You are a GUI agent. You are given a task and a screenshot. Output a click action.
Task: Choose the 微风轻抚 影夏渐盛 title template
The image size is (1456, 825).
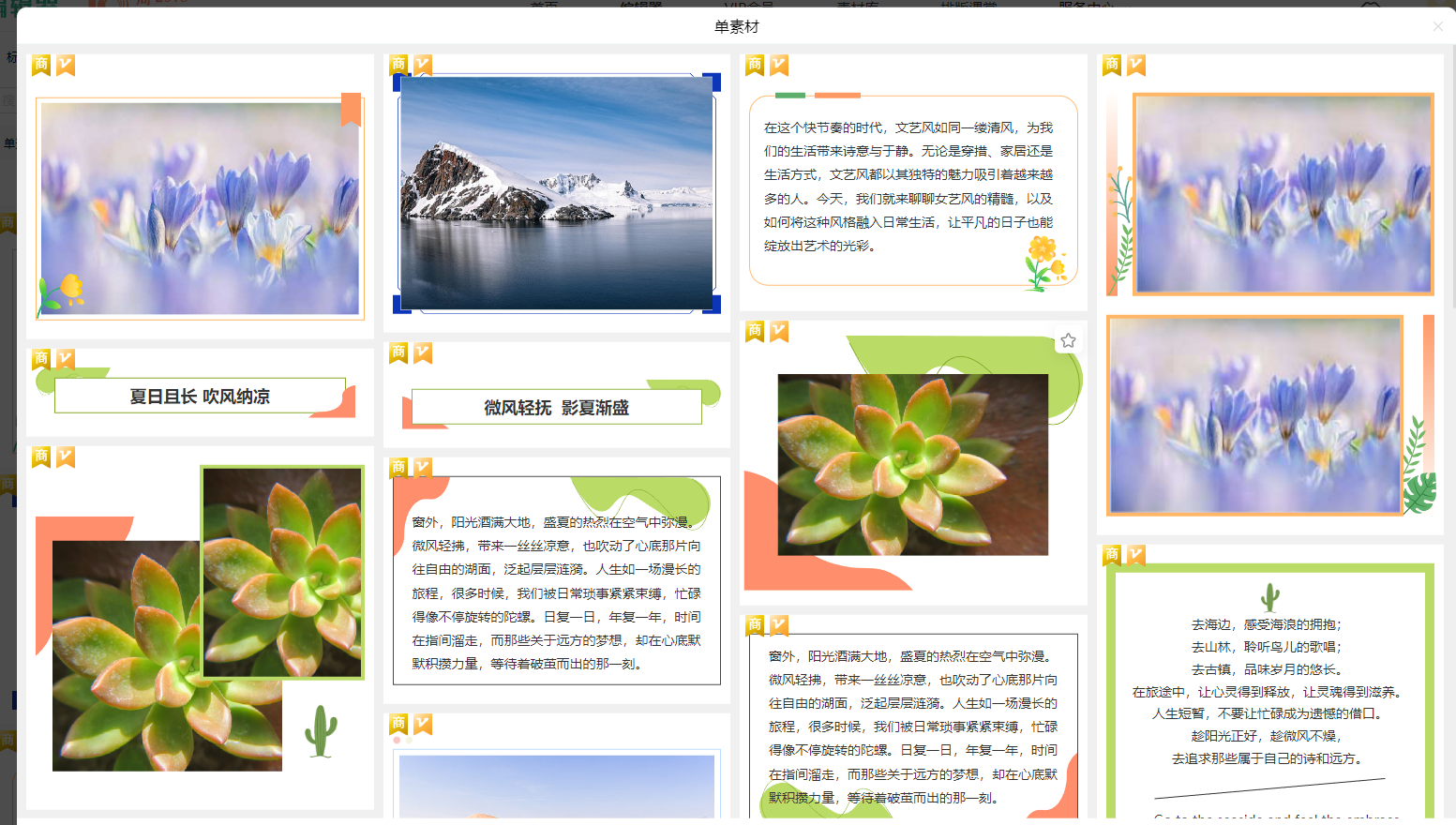pyautogui.click(x=556, y=408)
